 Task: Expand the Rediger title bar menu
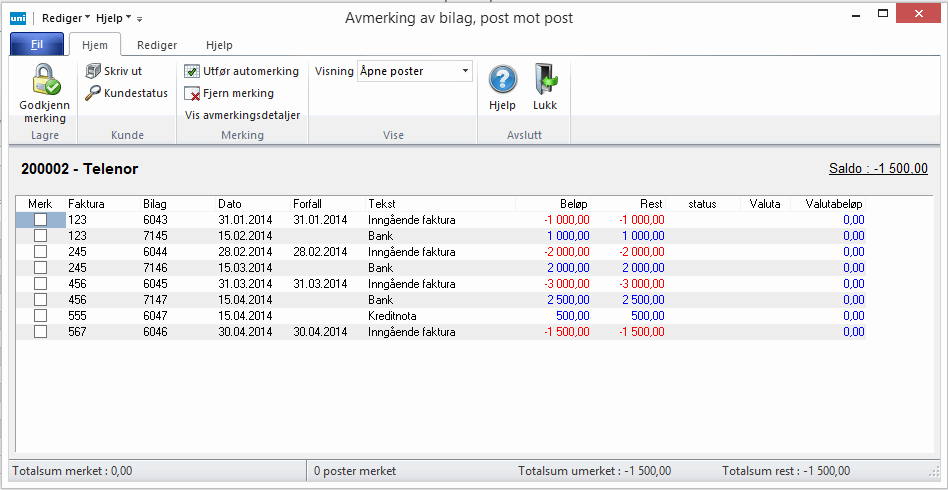pyautogui.click(x=66, y=18)
